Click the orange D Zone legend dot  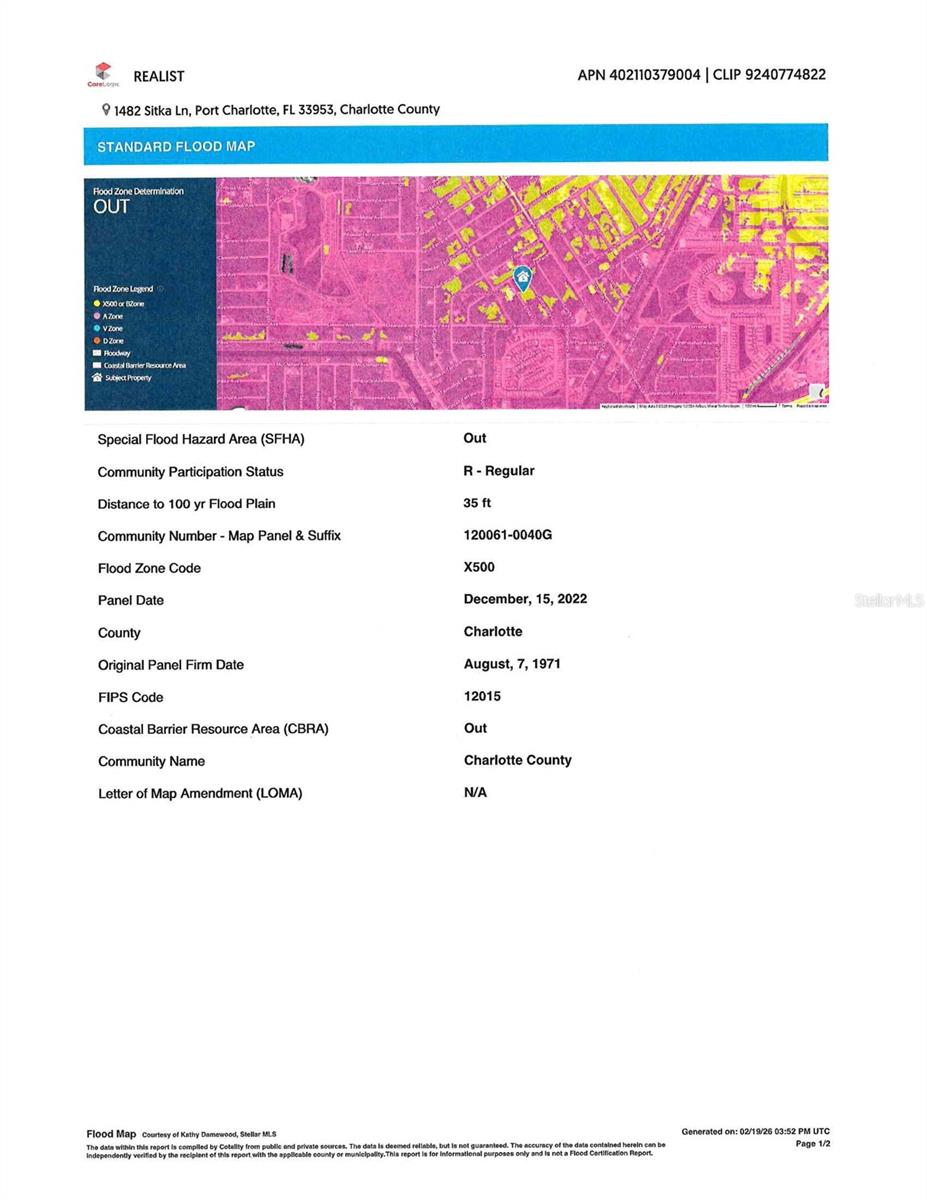pos(97,341)
